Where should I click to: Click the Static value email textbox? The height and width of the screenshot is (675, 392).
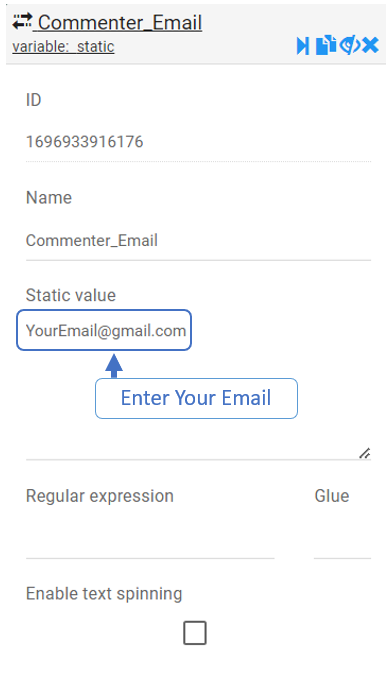click(x=104, y=330)
